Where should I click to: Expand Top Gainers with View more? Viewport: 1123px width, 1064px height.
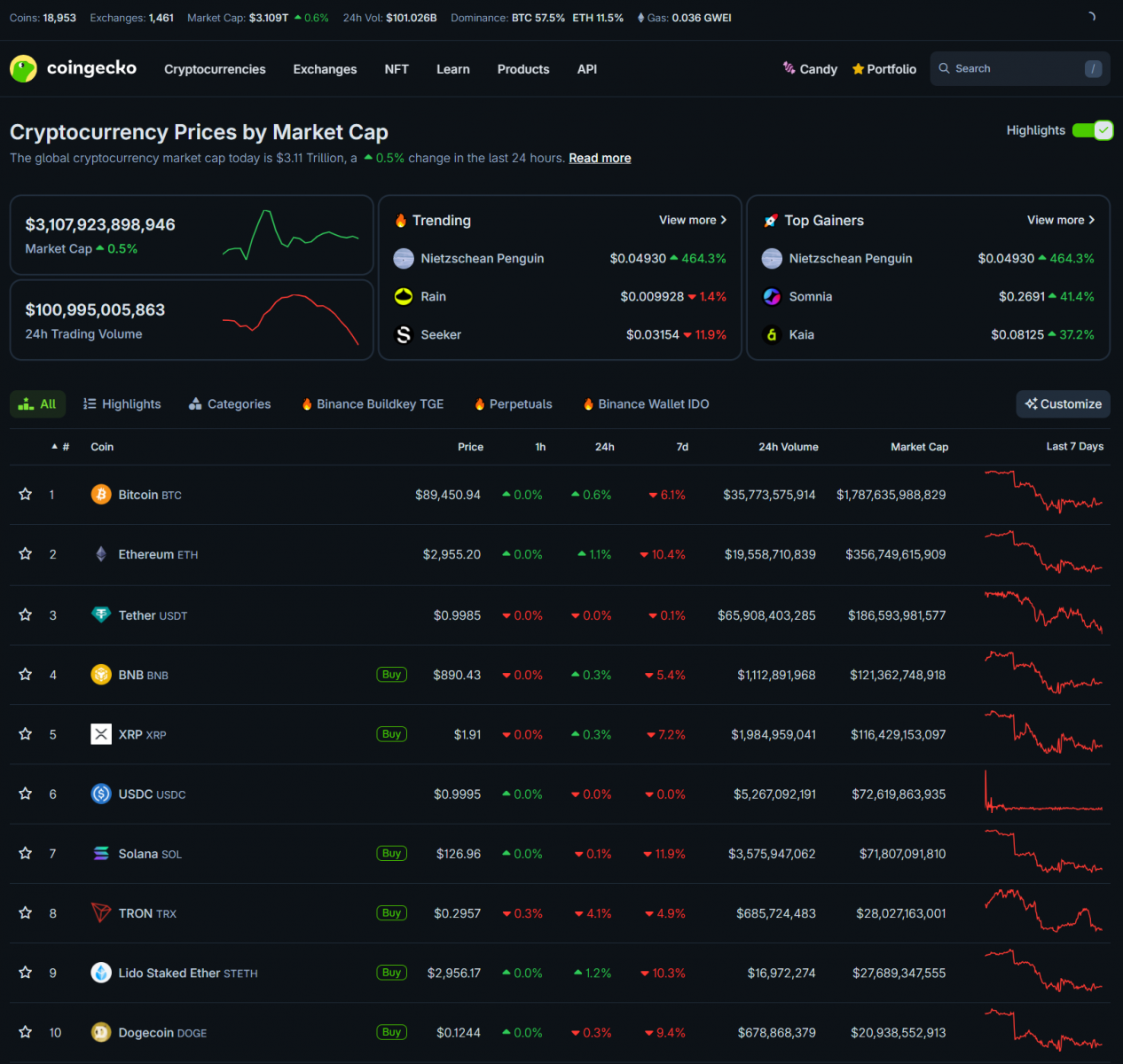tap(1060, 220)
